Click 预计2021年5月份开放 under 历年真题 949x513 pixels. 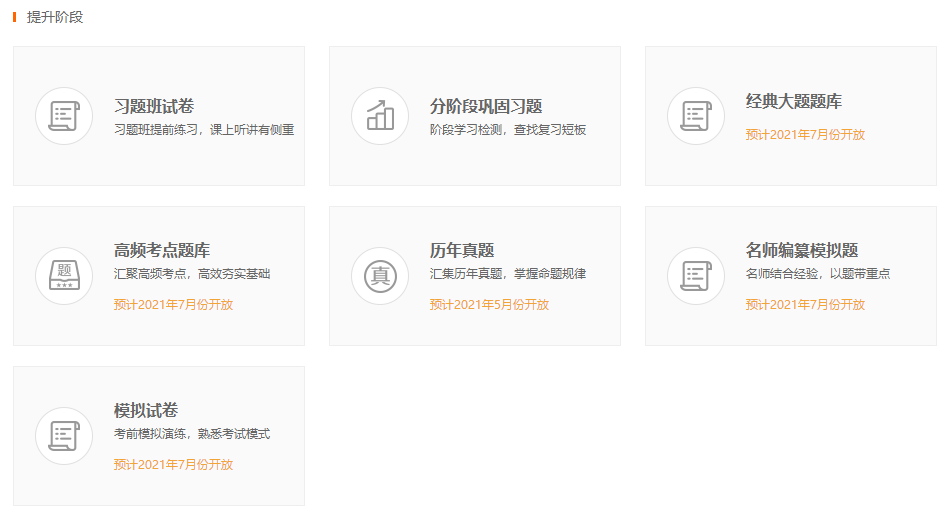click(x=489, y=305)
